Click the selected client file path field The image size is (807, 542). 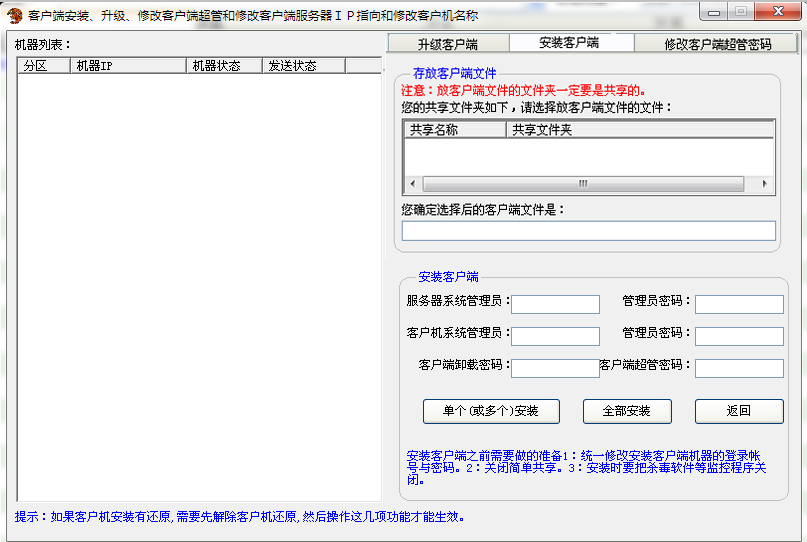tap(588, 231)
